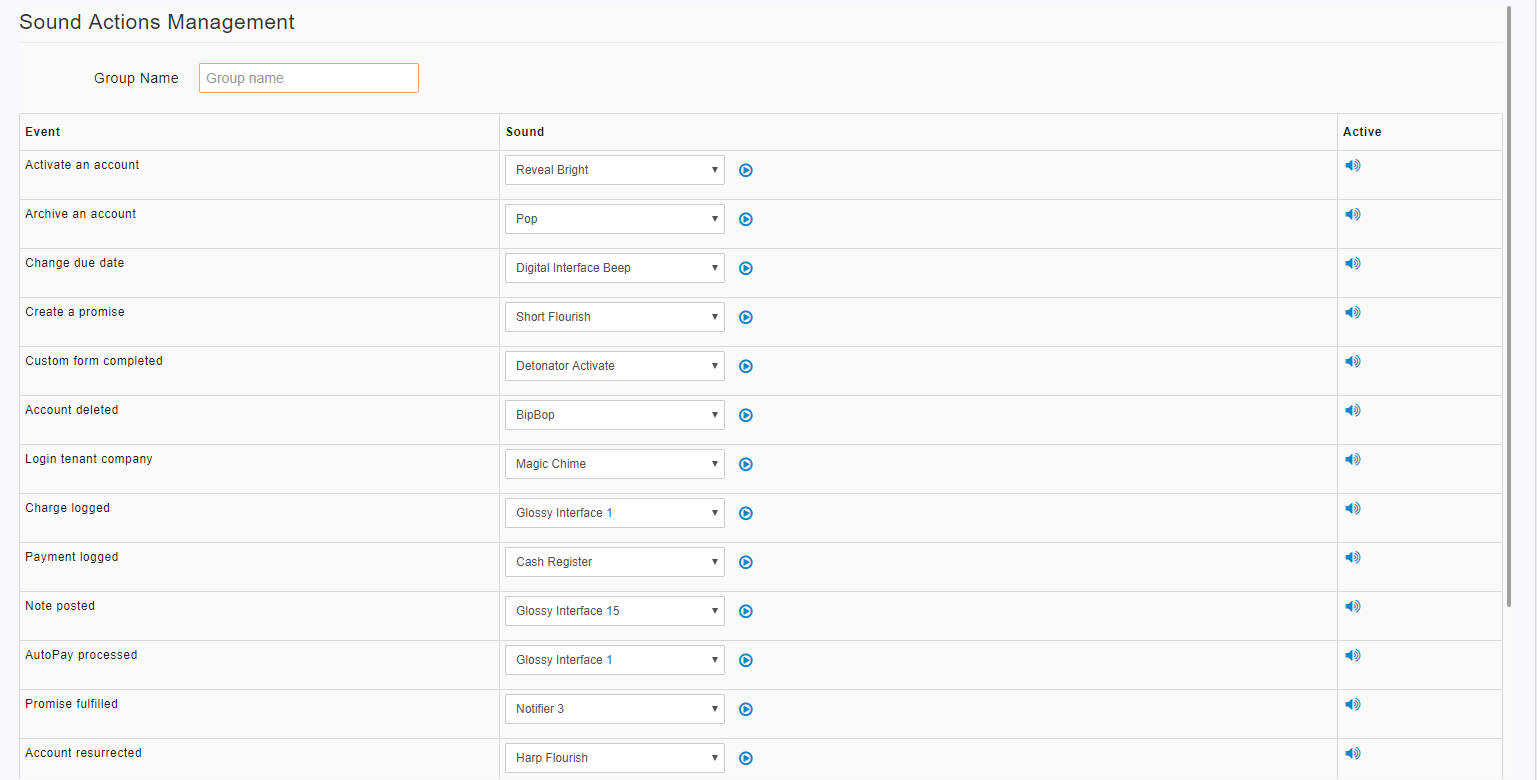Toggle active speaker for Custom form completed
Image resolution: width=1537 pixels, height=780 pixels.
point(1352,361)
